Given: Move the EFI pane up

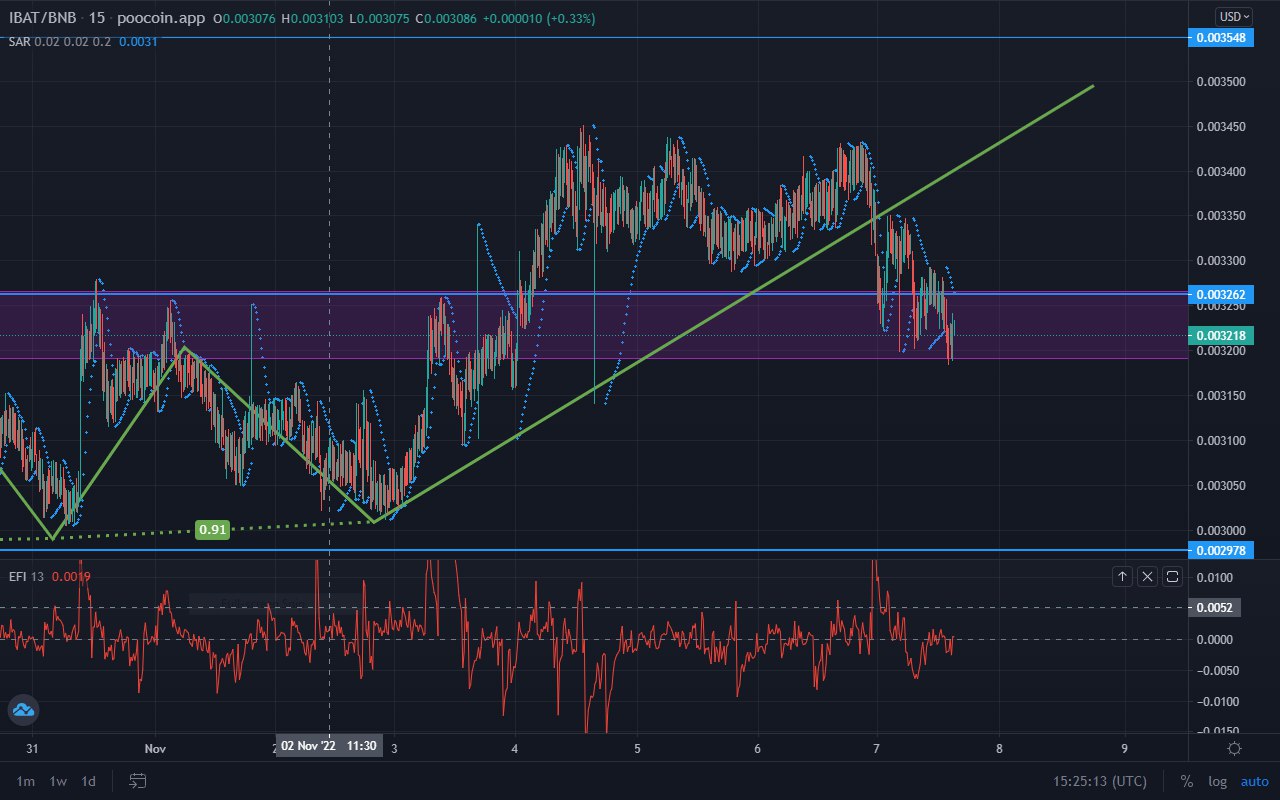Looking at the screenshot, I should (1122, 576).
